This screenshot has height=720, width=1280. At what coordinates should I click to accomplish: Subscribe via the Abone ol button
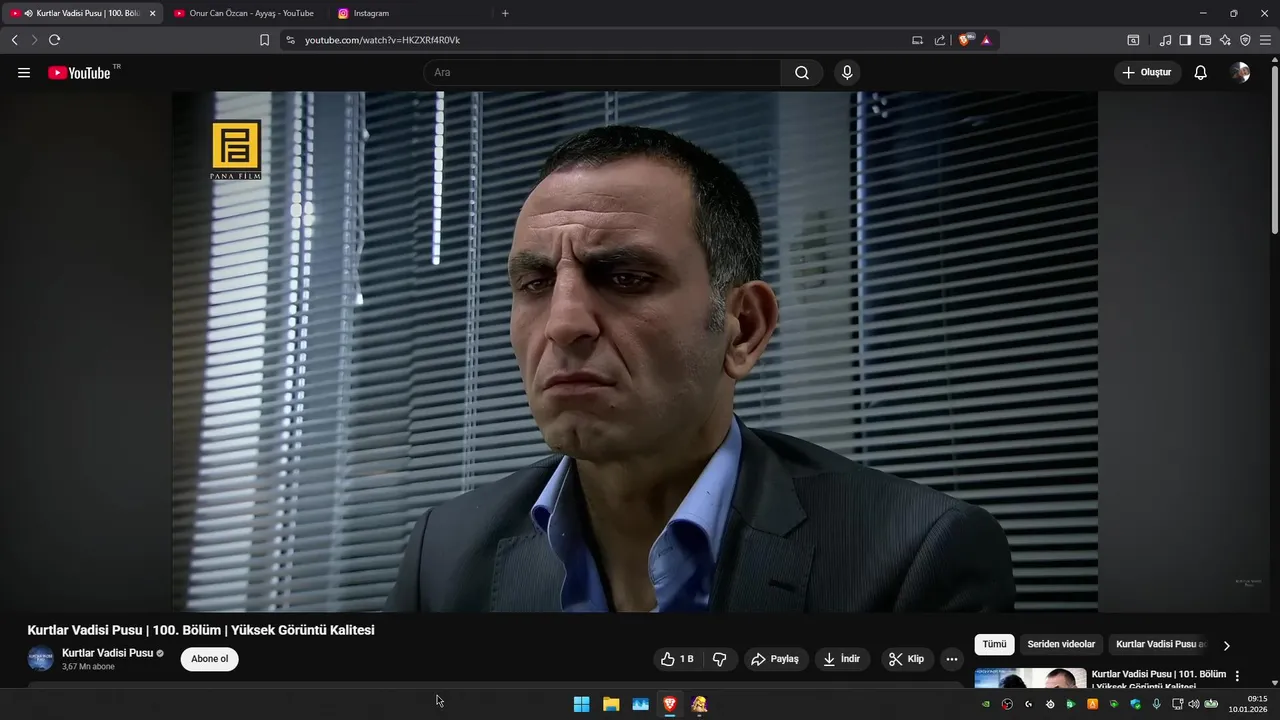[210, 659]
